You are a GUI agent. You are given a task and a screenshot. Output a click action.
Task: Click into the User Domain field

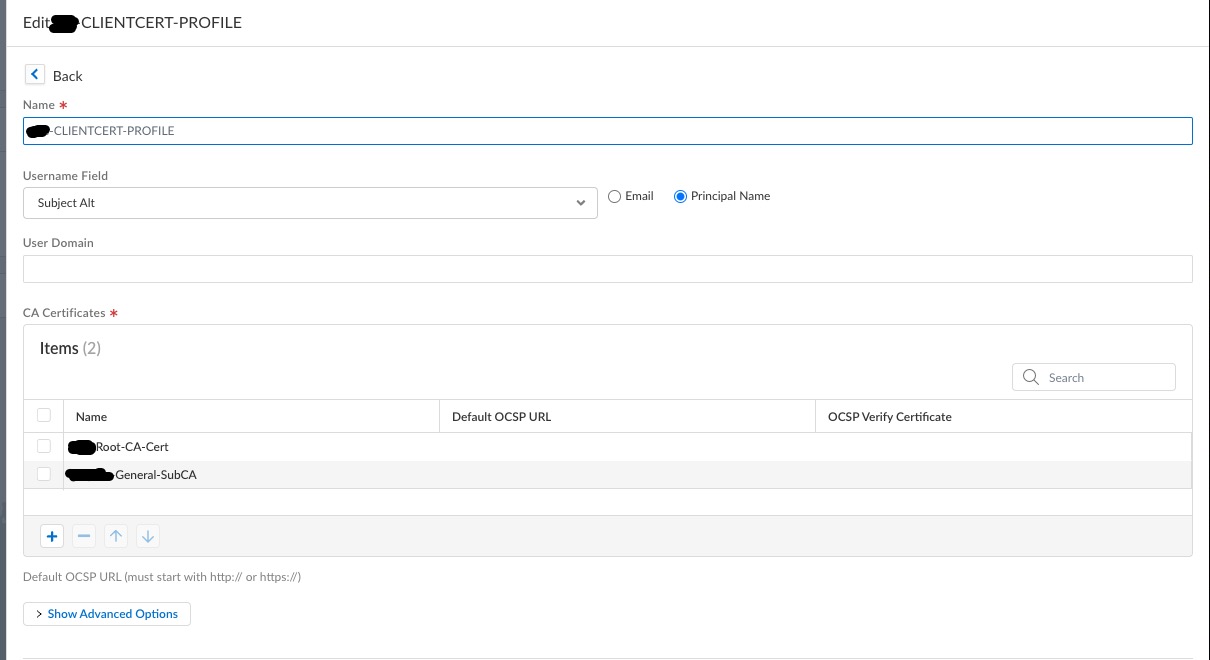[x=607, y=269]
